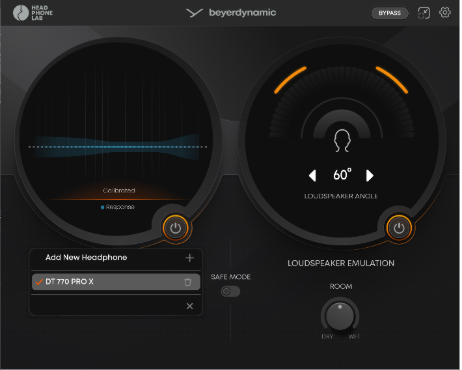This screenshot has height=370, width=462.
Task: Decrease loudspeaker angle with the left arrow
Action: [312, 176]
